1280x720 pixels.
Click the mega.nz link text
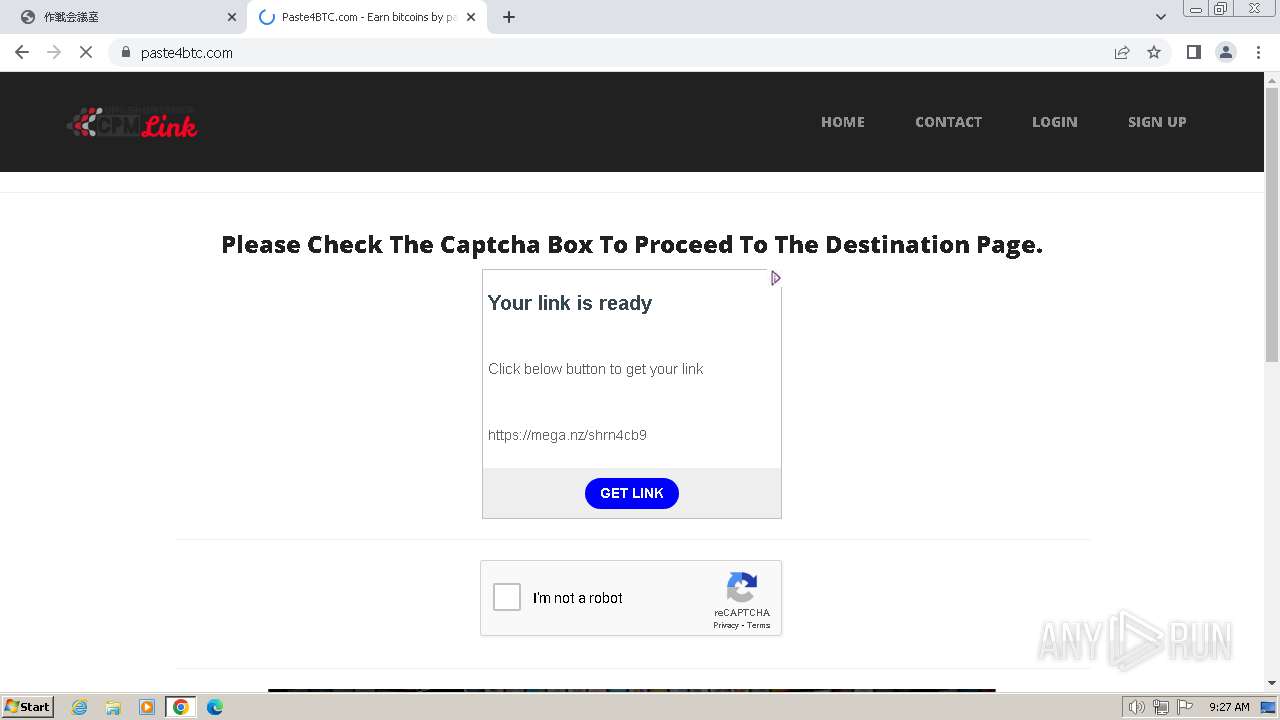point(567,435)
